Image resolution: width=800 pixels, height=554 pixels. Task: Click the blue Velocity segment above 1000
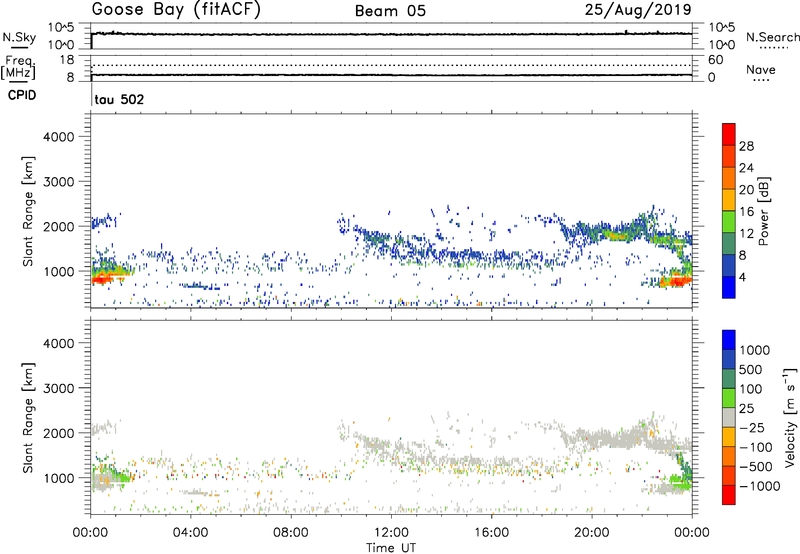729,340
